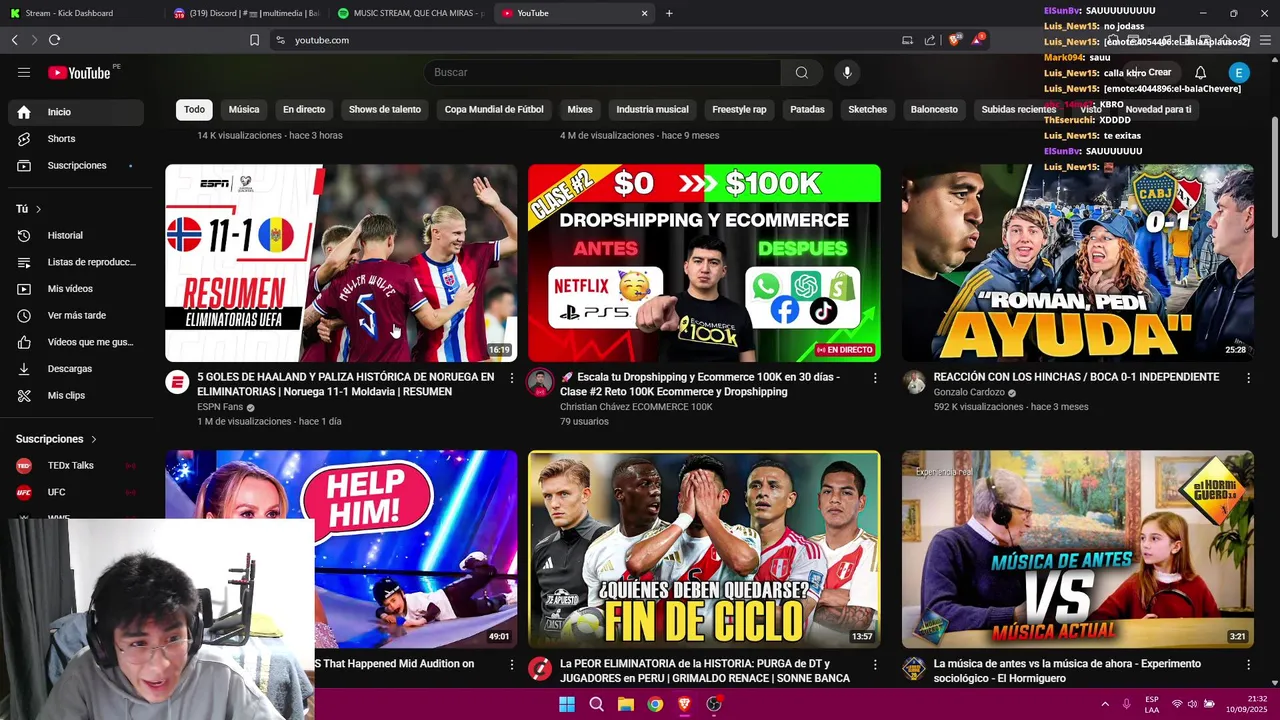Select the Música filter chip

244,109
